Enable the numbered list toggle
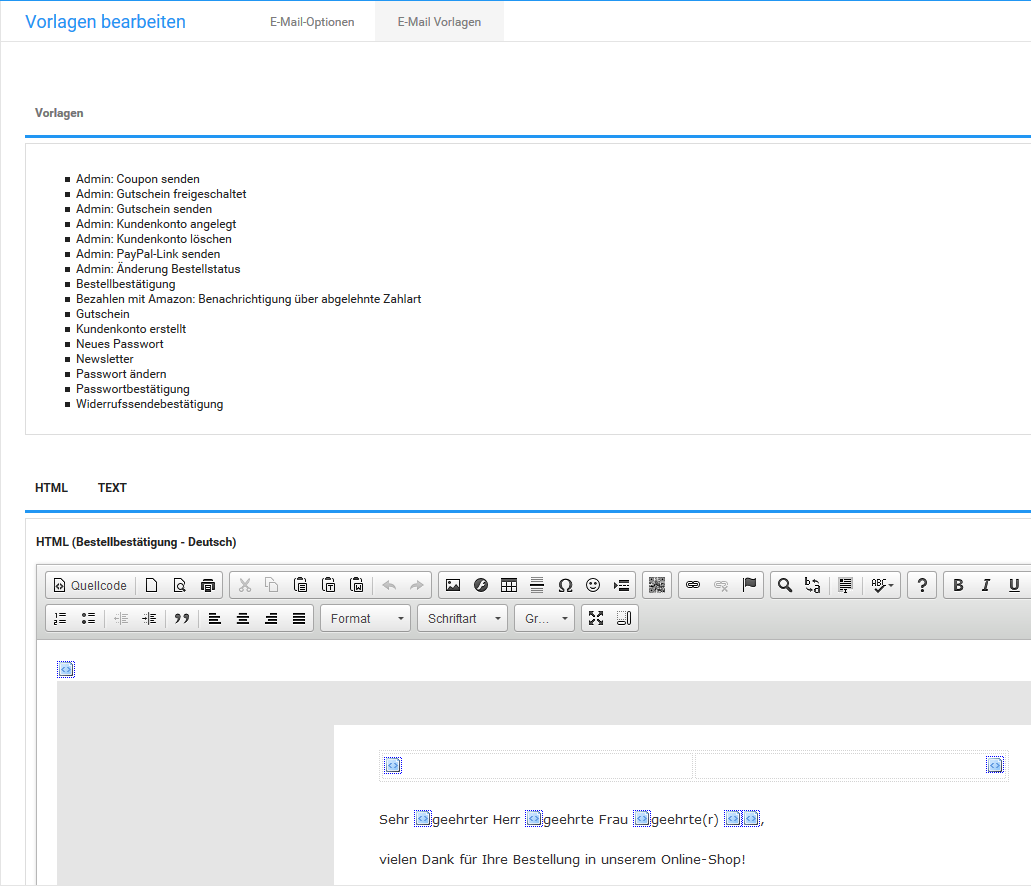The image size is (1031, 888). tap(58, 617)
